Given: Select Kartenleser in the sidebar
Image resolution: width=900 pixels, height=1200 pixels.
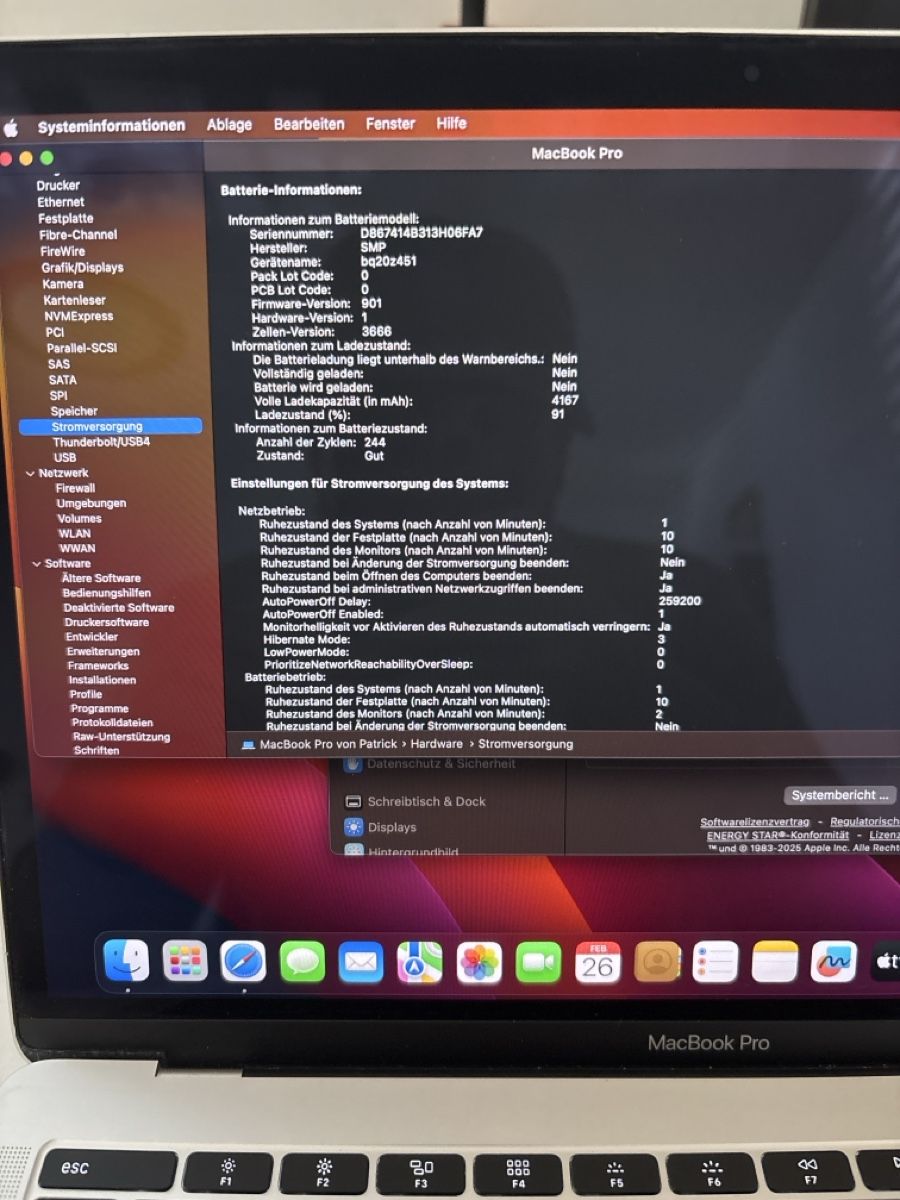Looking at the screenshot, I should point(74,300).
